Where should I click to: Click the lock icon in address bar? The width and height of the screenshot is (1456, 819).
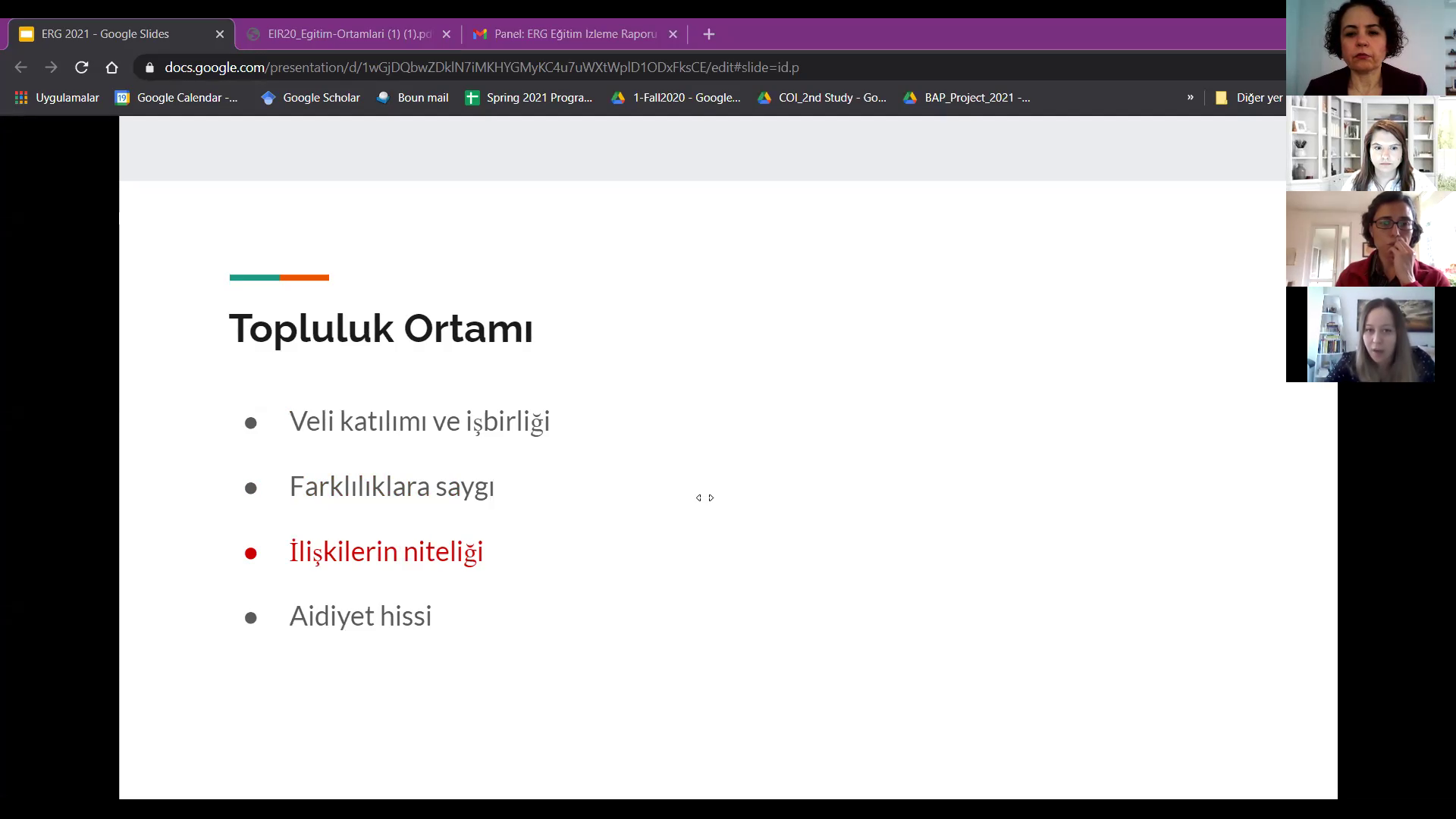click(149, 67)
